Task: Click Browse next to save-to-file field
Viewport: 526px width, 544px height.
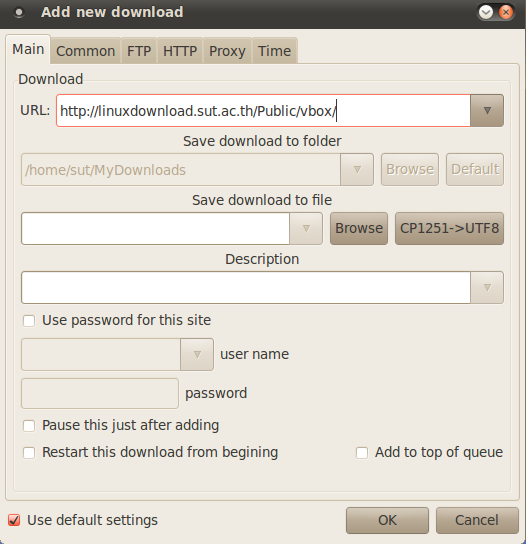Action: pos(359,228)
